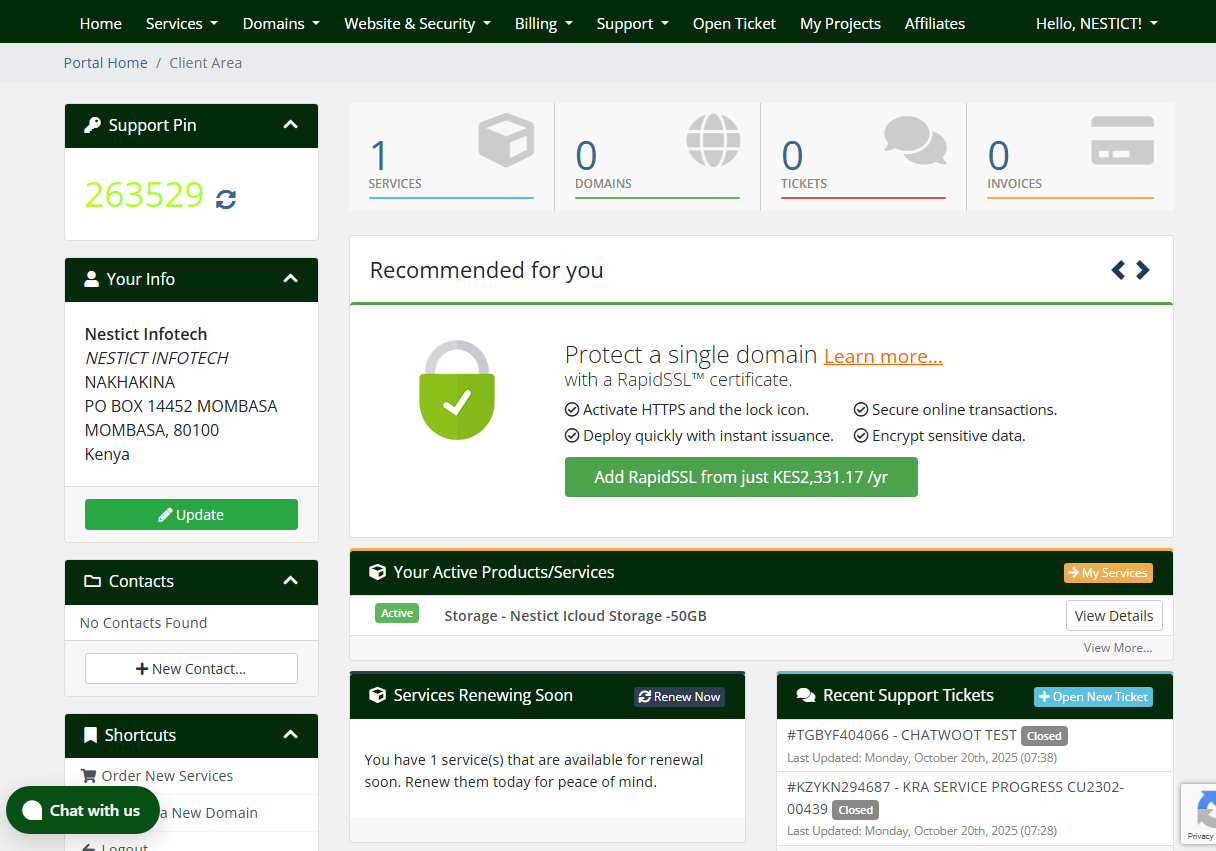Click the green SSL padlock image
This screenshot has width=1216, height=851.
pos(457,390)
